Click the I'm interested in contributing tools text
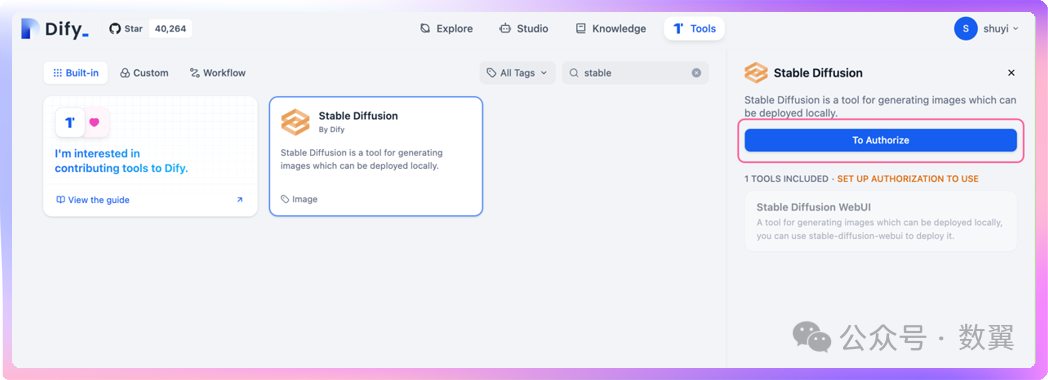 coord(121,161)
